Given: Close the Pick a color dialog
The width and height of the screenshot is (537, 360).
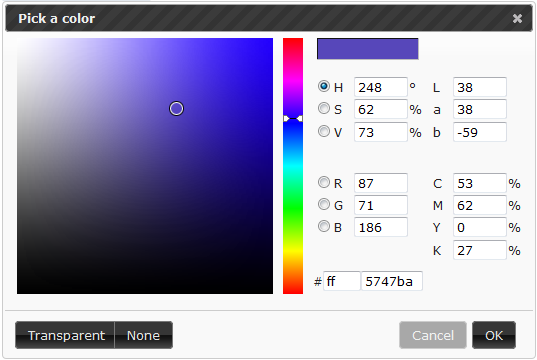Looking at the screenshot, I should click(517, 18).
